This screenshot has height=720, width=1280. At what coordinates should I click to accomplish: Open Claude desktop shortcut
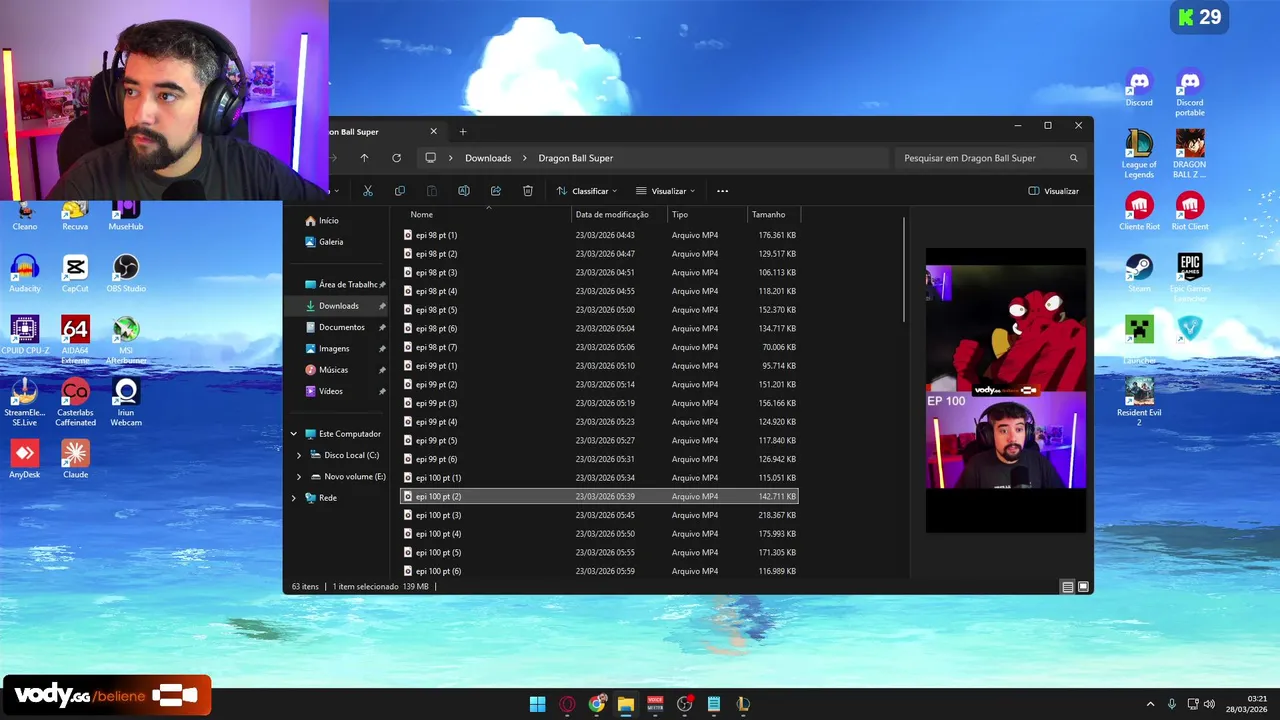[x=75, y=459]
